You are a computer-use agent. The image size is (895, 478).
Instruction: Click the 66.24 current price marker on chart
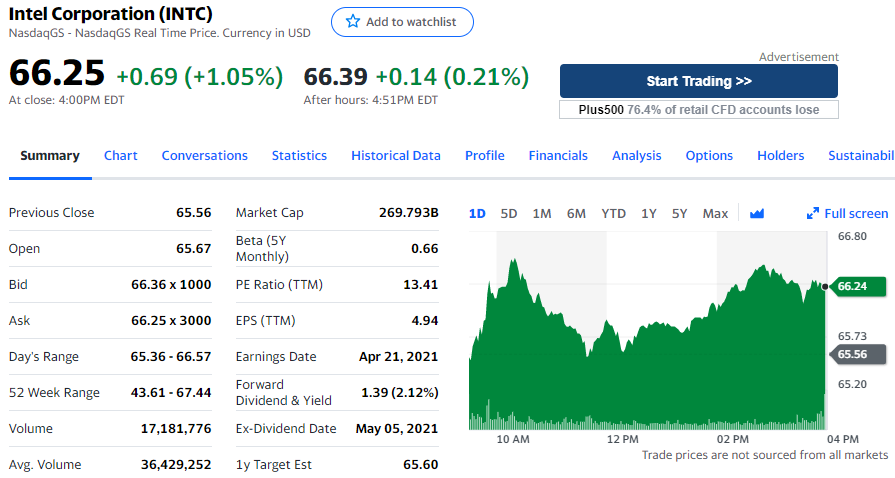pos(853,286)
